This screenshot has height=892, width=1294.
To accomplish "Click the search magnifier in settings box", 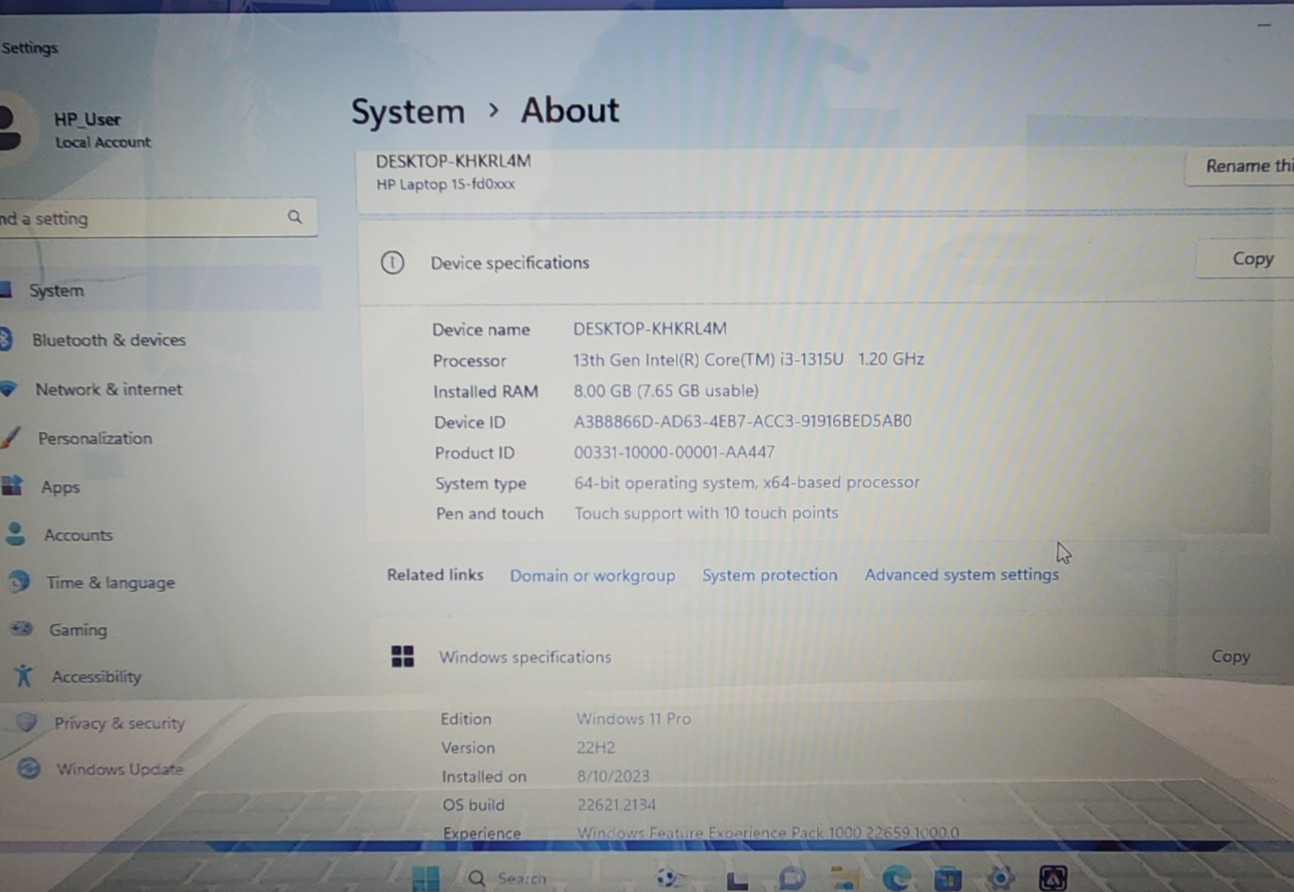I will (295, 217).
